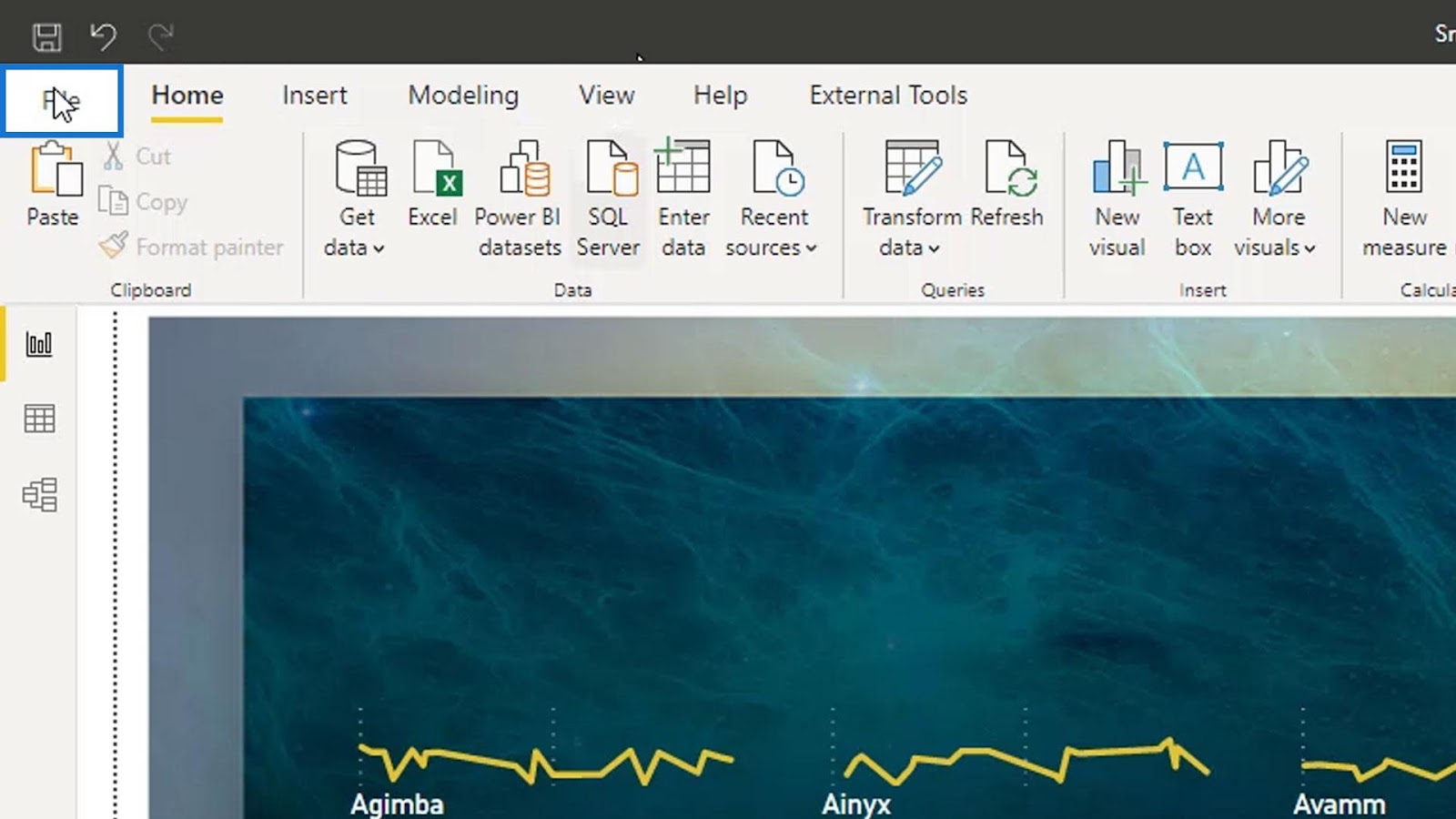1456x819 pixels.
Task: Select the Home ribbon tab
Action: pos(187,96)
